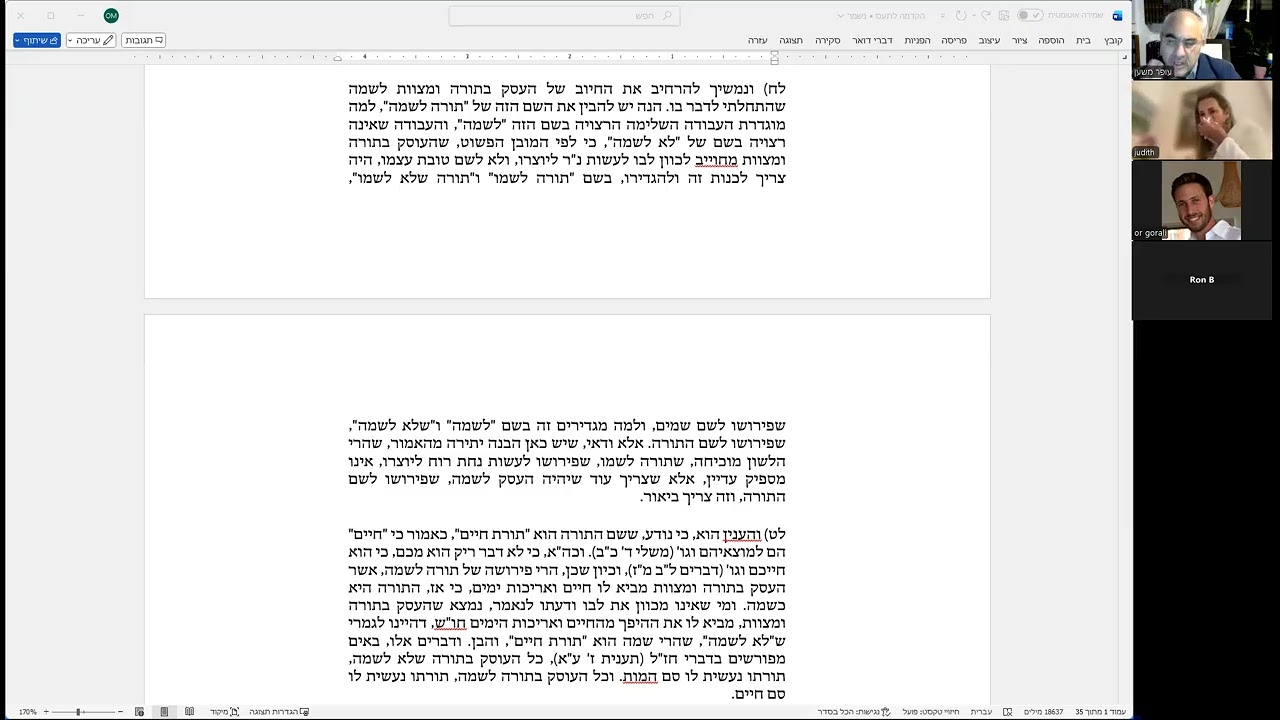Viewport: 1280px width, 720px height.
Task: Open the עריכה (Editing) mode dropdown
Action: 91,40
